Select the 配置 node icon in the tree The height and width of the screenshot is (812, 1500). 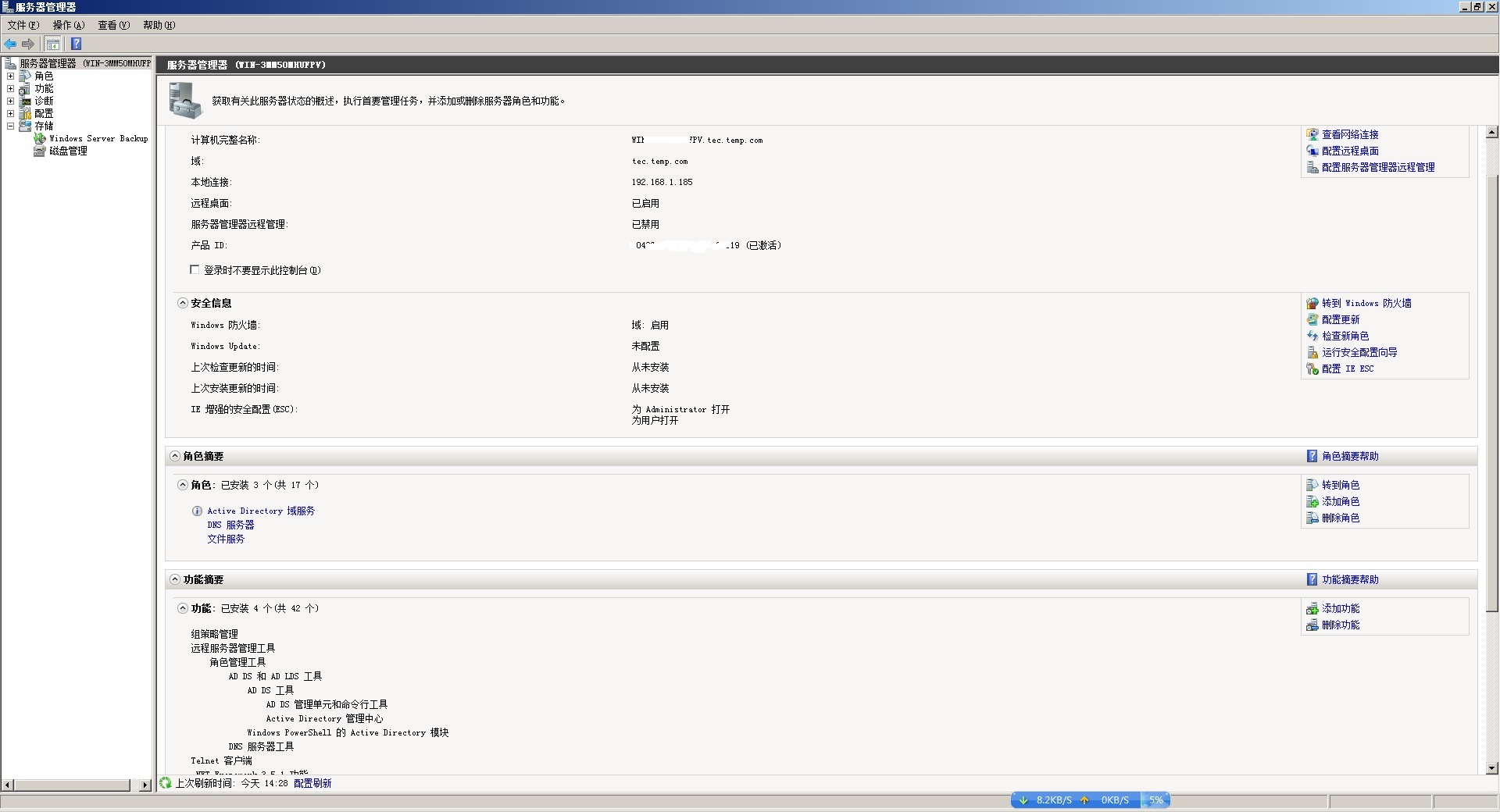25,113
